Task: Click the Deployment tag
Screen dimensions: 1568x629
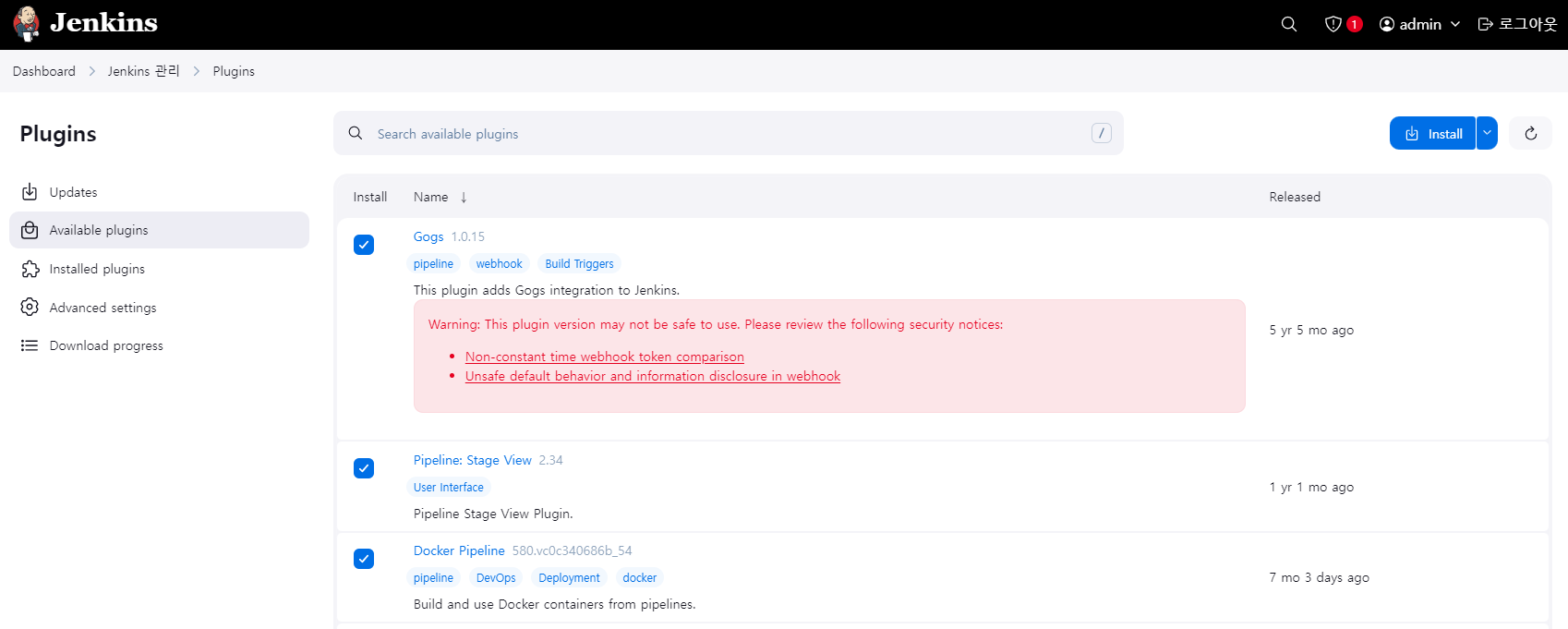Action: [569, 577]
